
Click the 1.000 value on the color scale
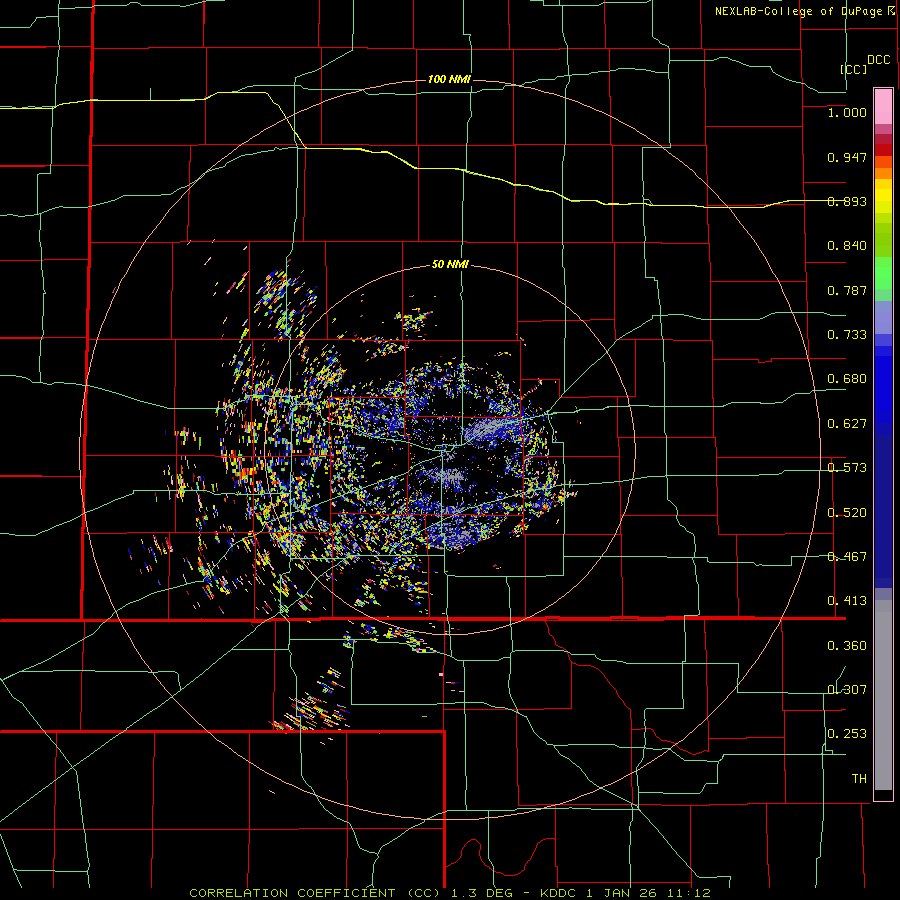847,112
